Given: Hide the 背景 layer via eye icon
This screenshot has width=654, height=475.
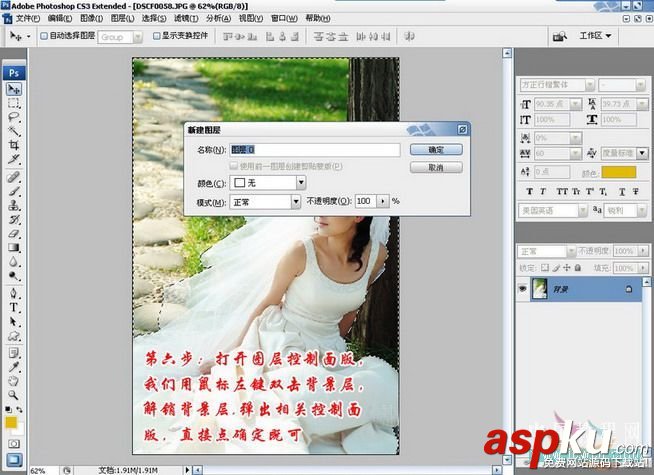Looking at the screenshot, I should (523, 289).
